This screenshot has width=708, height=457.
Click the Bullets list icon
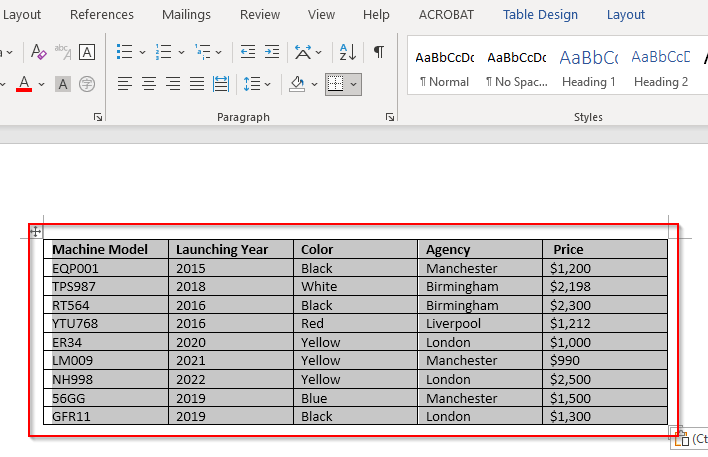(x=124, y=52)
